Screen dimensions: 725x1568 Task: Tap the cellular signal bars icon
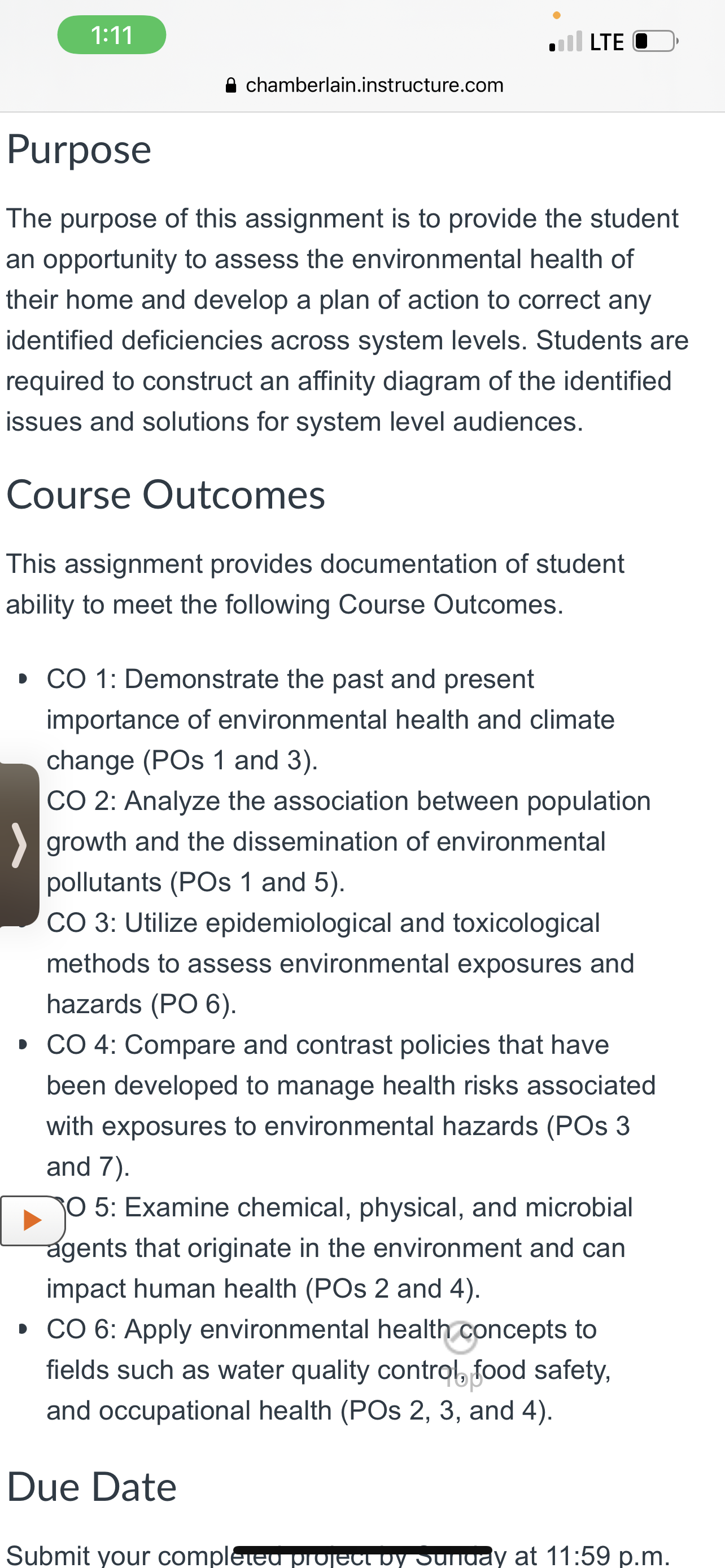pyautogui.click(x=566, y=41)
